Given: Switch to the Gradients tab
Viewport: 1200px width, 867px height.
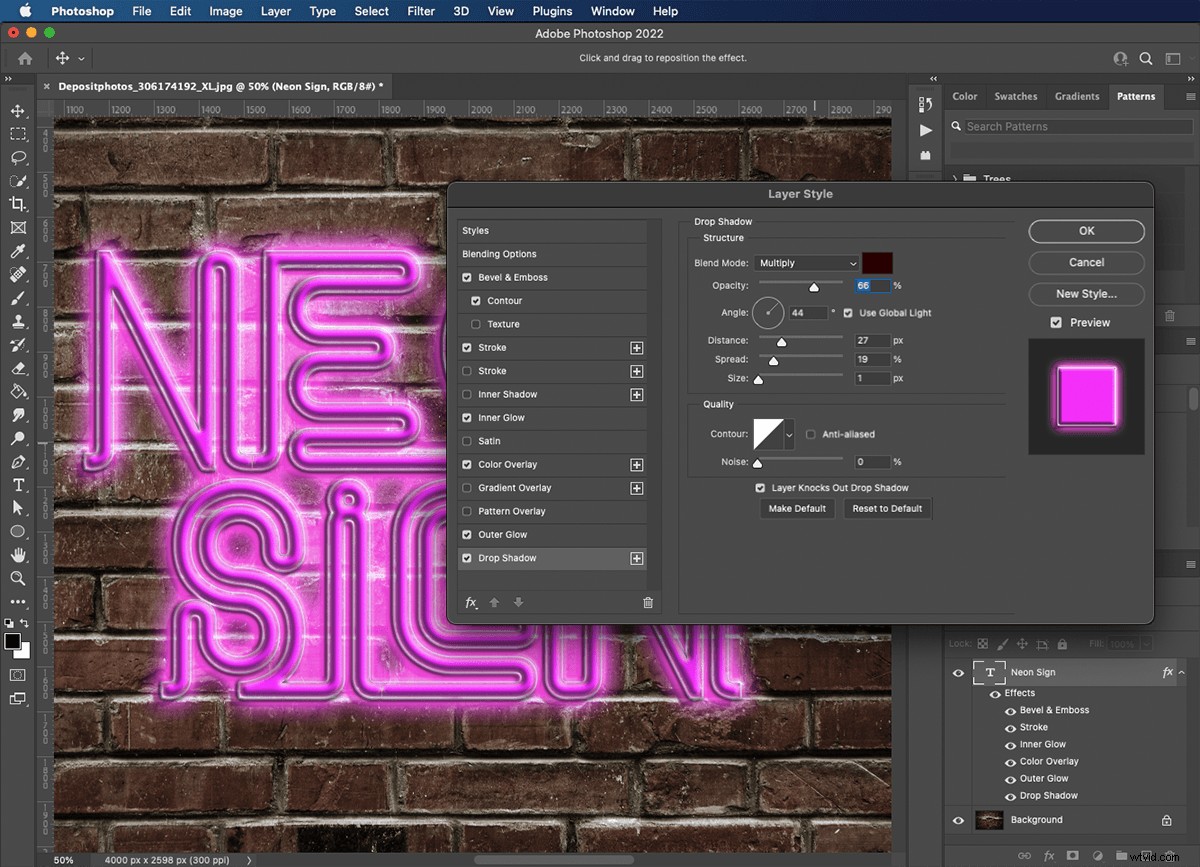Looking at the screenshot, I should click(1077, 96).
